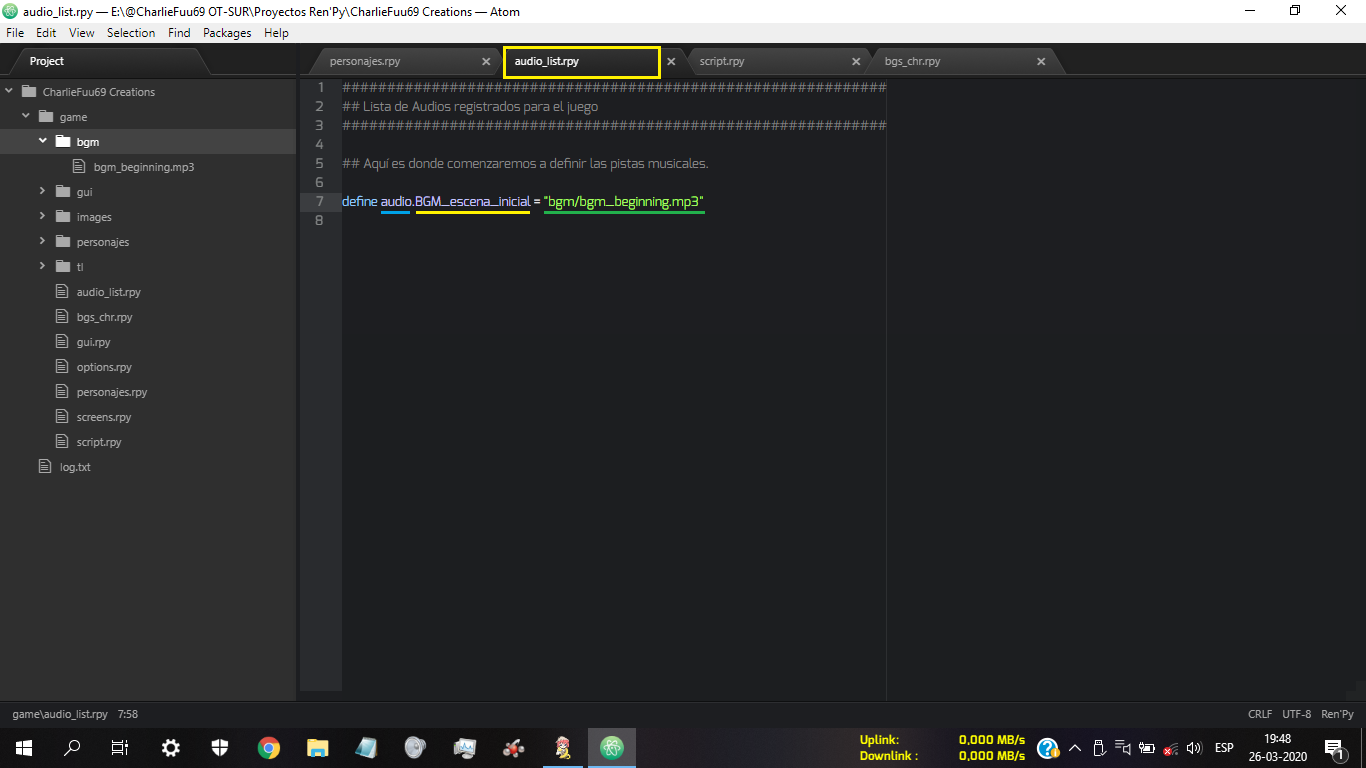Expand the images folder
The image size is (1366, 768).
tap(42, 216)
